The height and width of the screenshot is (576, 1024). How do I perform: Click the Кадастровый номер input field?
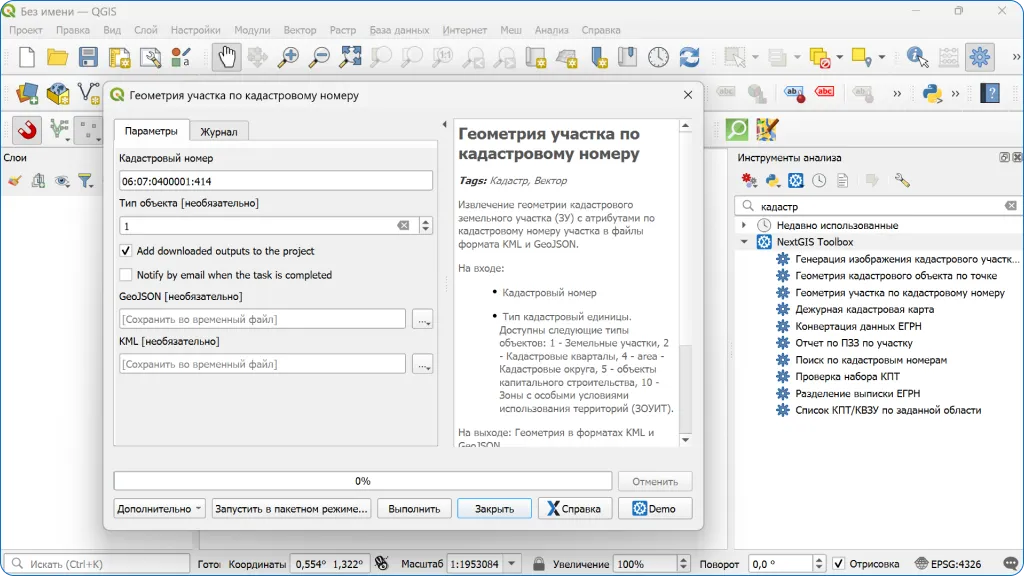276,181
